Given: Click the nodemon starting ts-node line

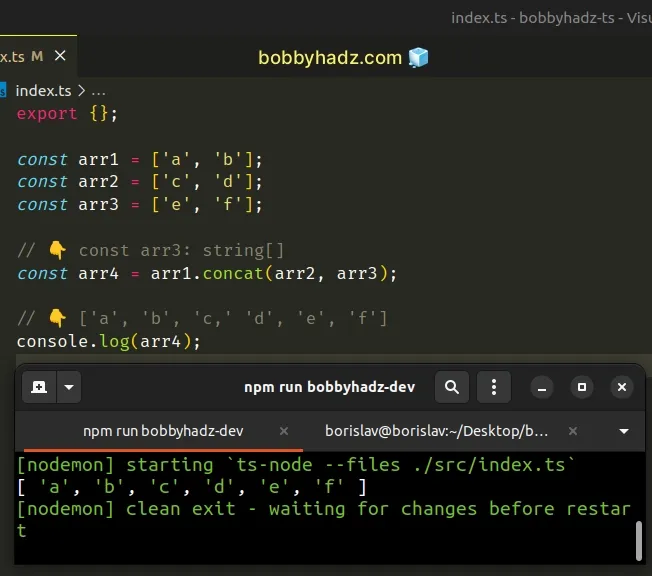Looking at the screenshot, I should (x=296, y=465).
